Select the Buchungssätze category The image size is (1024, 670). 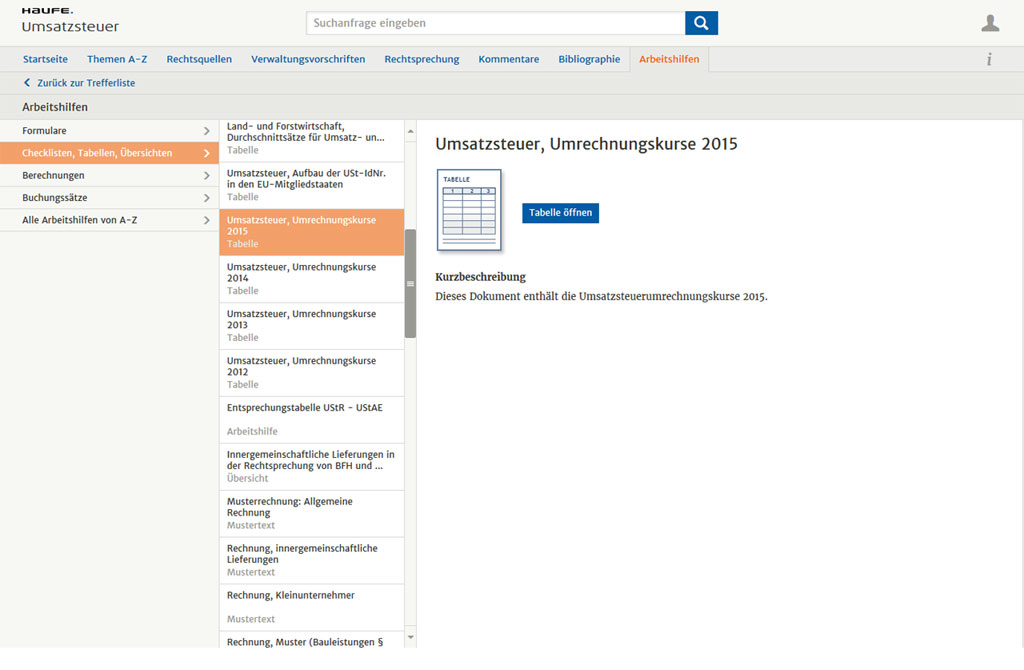[109, 197]
